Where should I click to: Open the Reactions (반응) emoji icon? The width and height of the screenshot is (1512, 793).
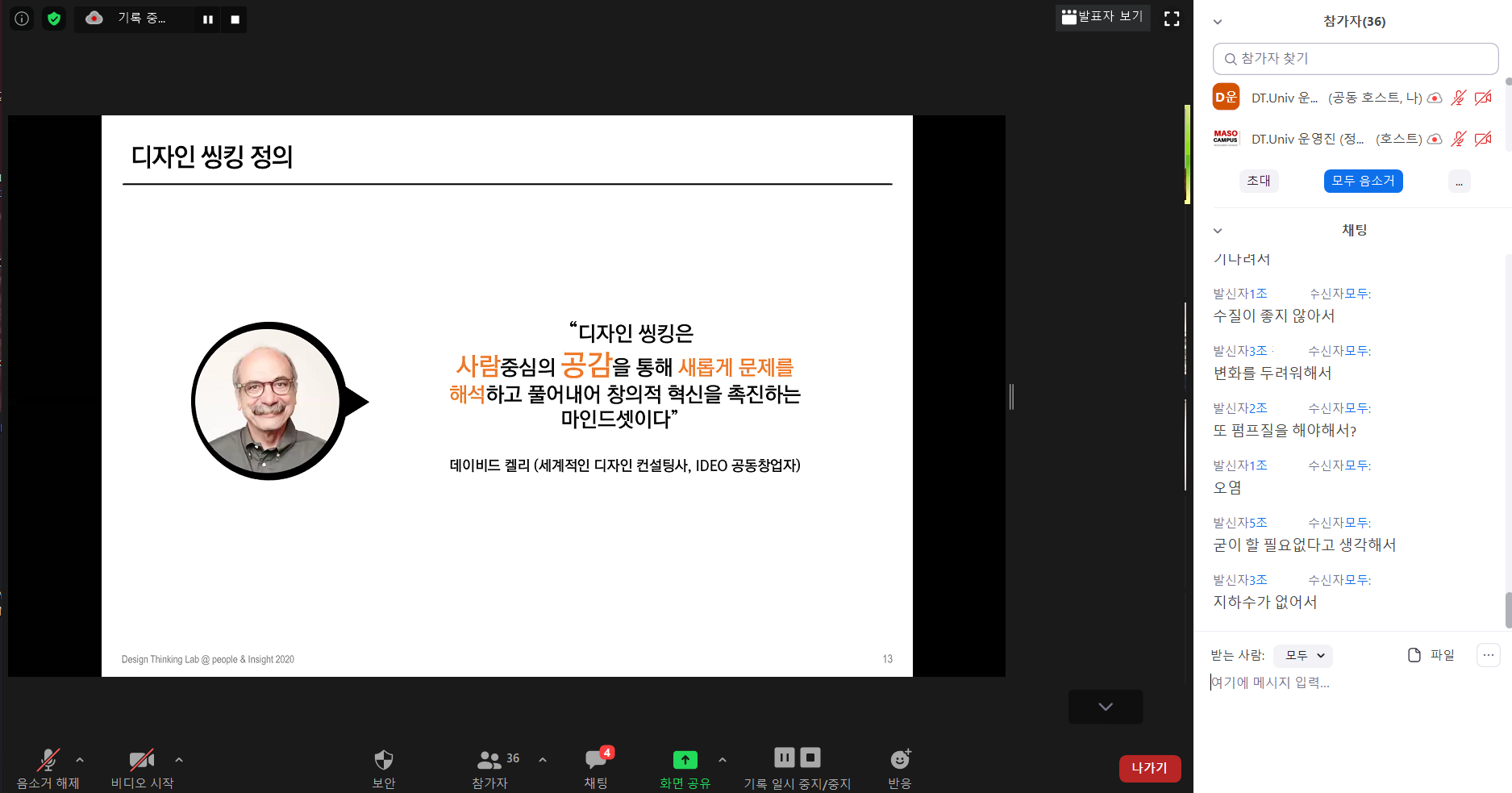[900, 760]
